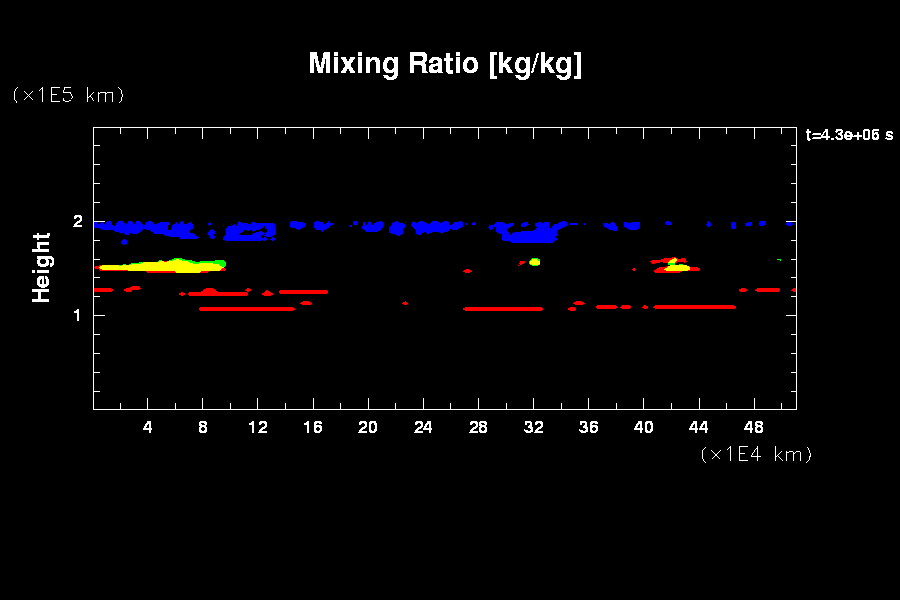Image resolution: width=900 pixels, height=600 pixels.
Task: Click the x-axis tick label '12'
Action: [x=258, y=427]
